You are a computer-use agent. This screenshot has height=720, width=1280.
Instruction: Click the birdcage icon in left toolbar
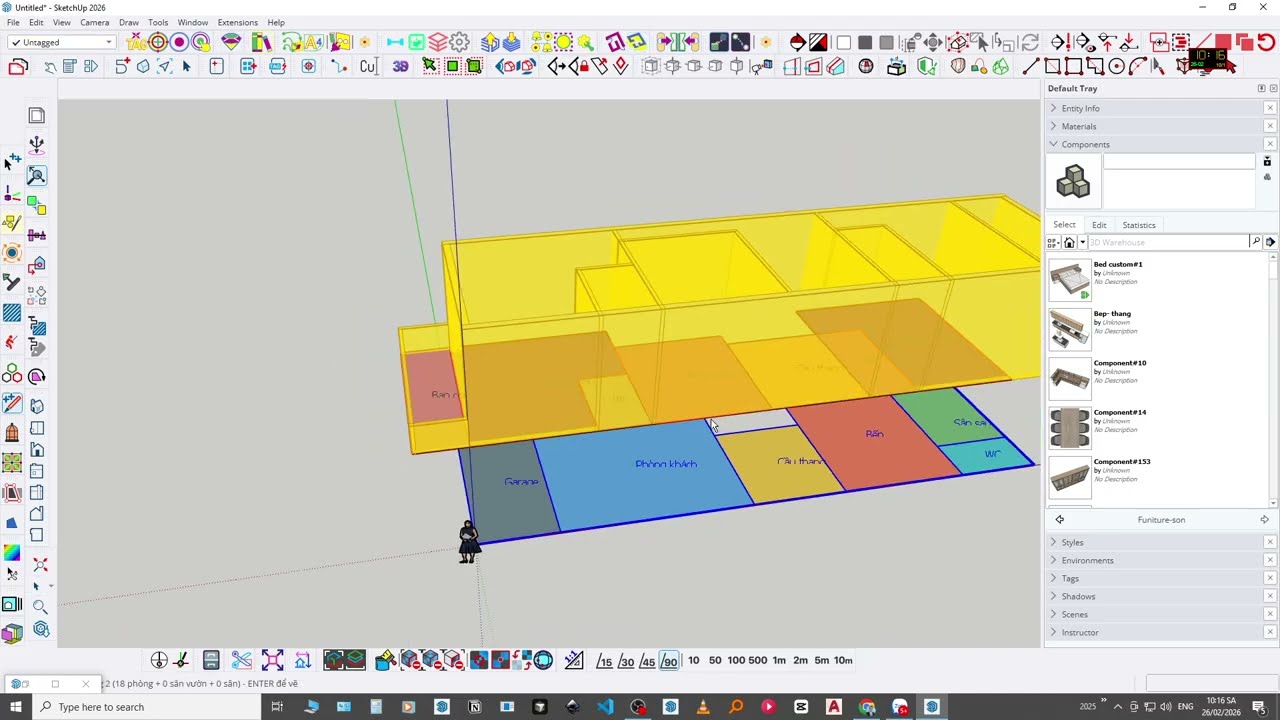tap(12, 432)
